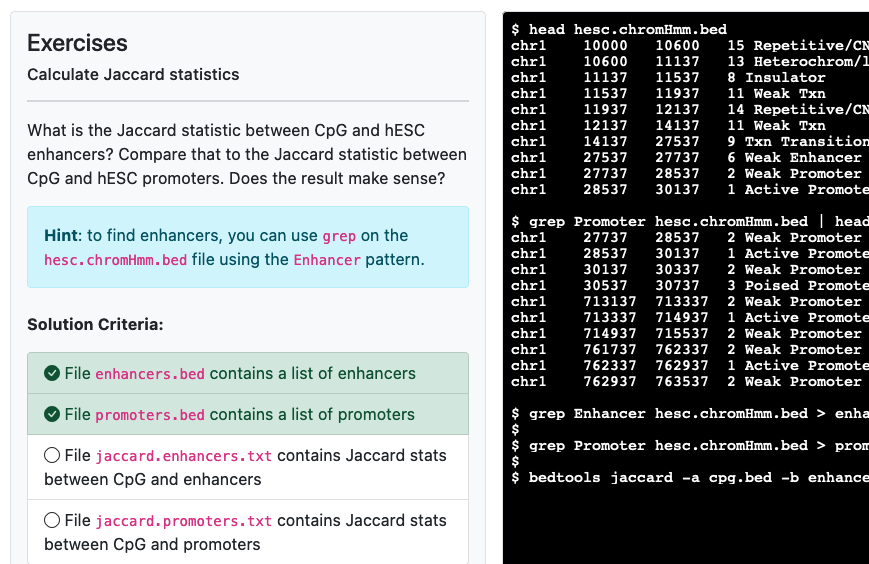Click the Exercises heading

tap(77, 43)
